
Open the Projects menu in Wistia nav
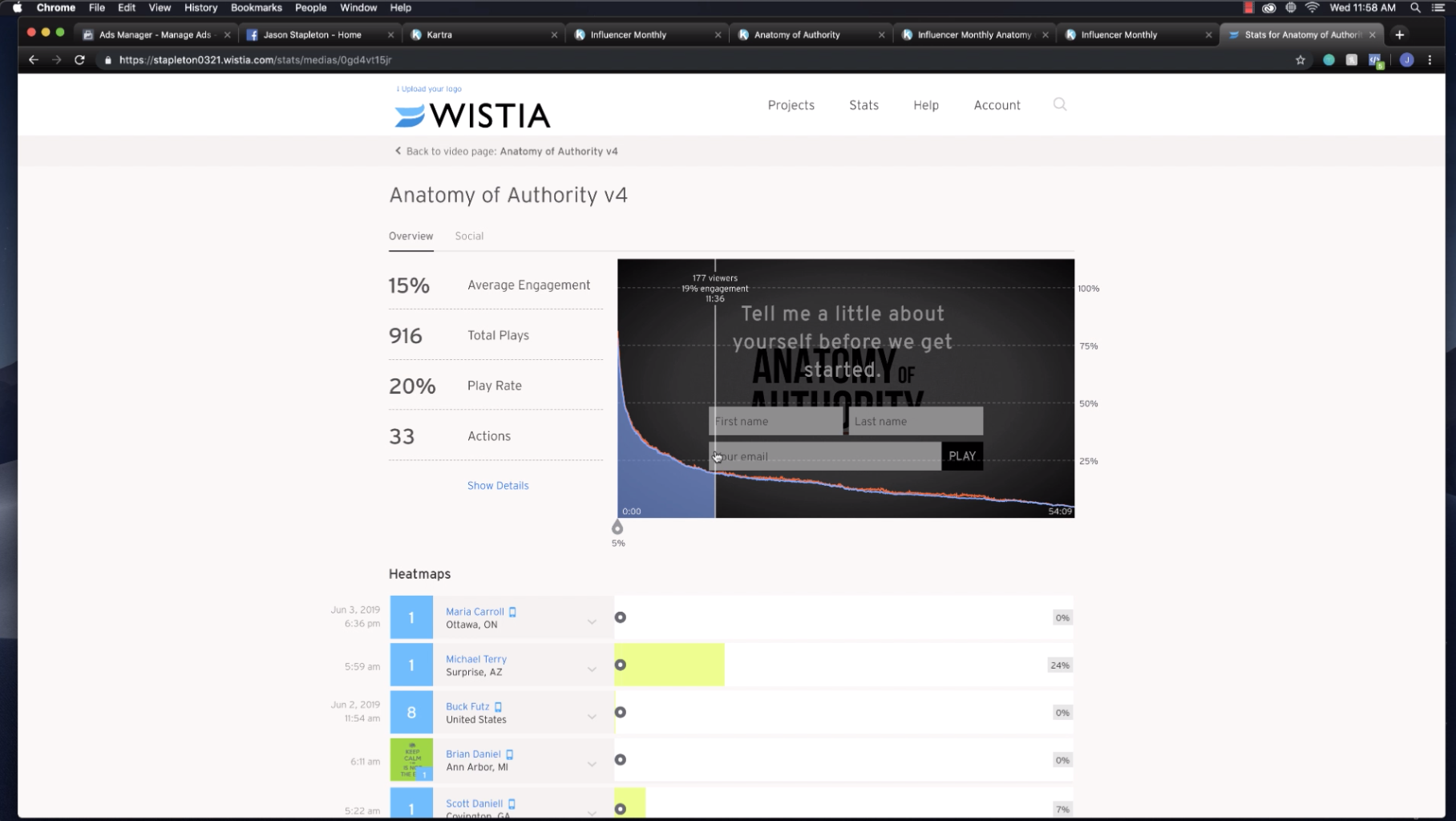[x=791, y=105]
